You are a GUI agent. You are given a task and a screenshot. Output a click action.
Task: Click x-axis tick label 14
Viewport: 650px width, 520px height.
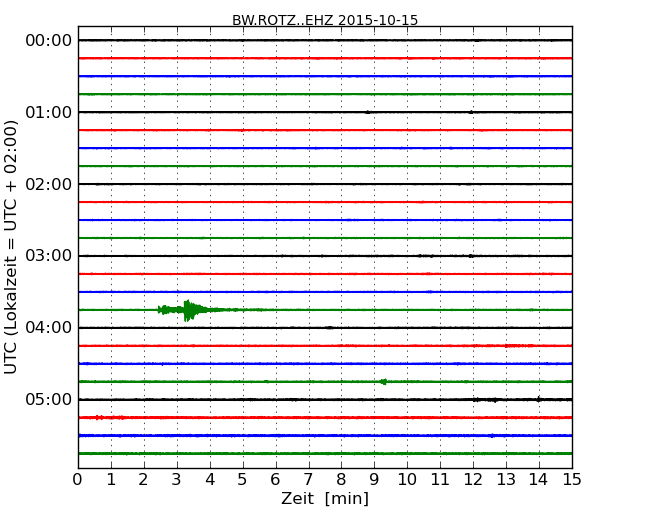click(538, 480)
